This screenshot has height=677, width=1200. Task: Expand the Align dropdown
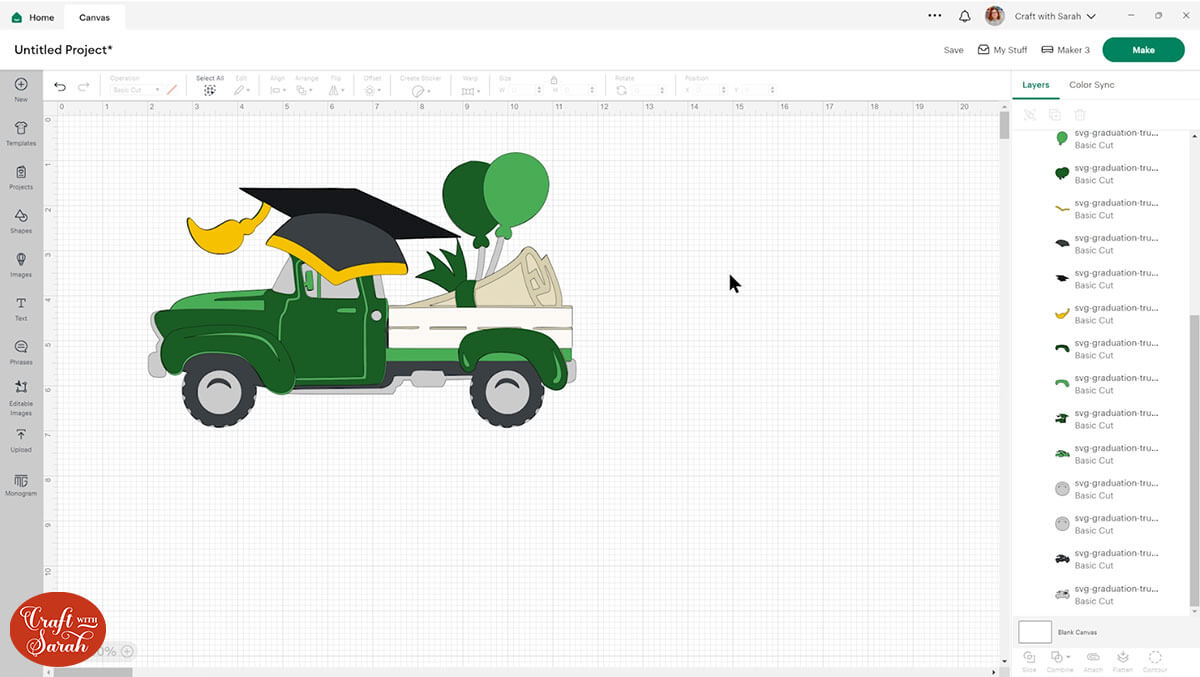[x=277, y=90]
